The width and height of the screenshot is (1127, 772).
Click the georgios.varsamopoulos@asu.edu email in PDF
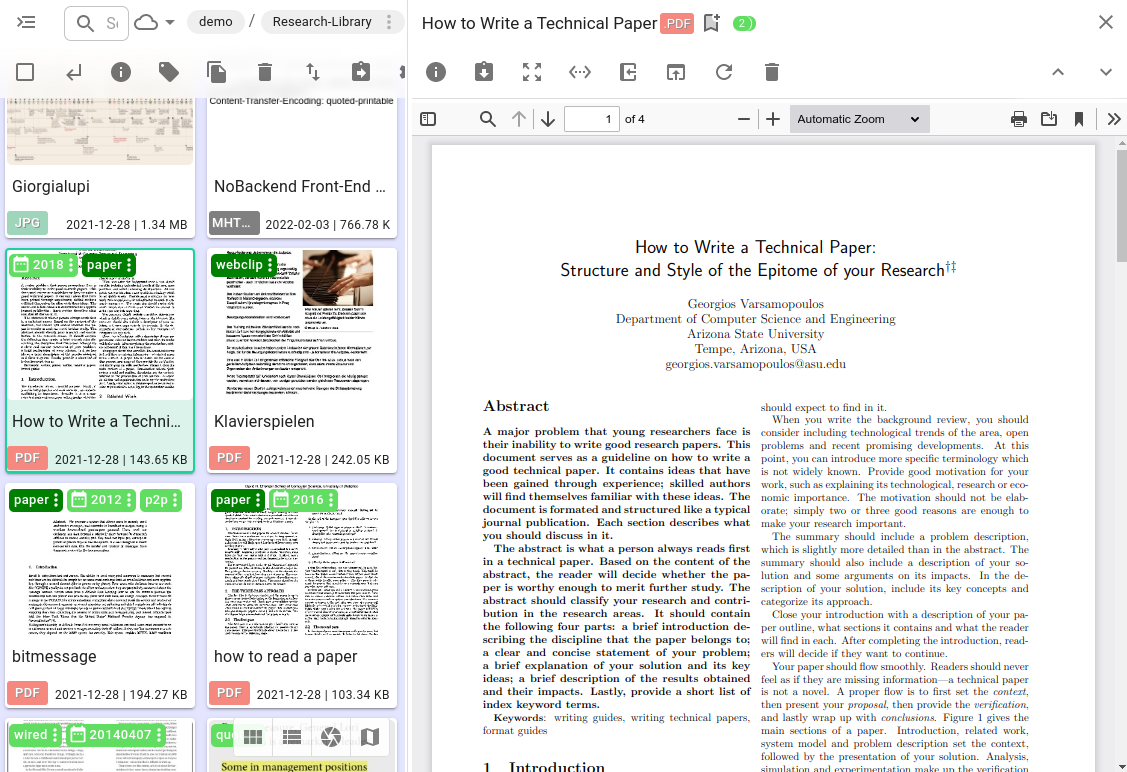tap(755, 364)
